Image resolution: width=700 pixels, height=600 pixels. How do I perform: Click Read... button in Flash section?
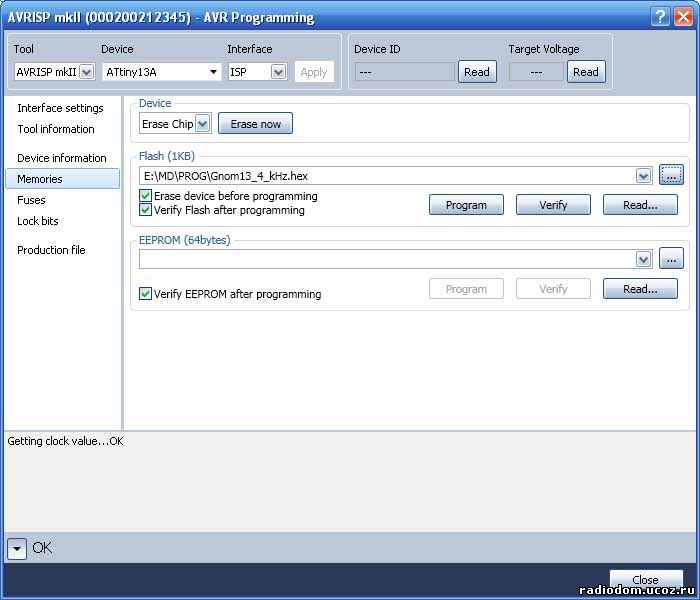640,205
